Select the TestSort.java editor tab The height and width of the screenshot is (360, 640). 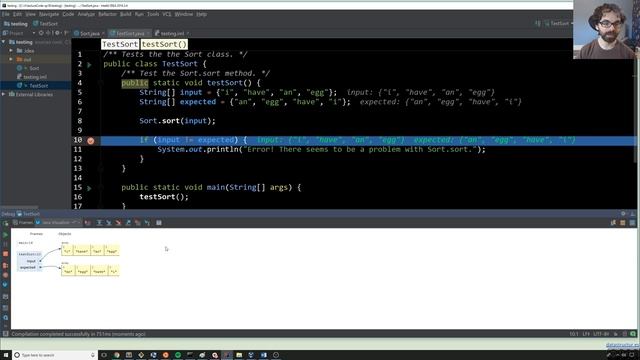pos(129,33)
